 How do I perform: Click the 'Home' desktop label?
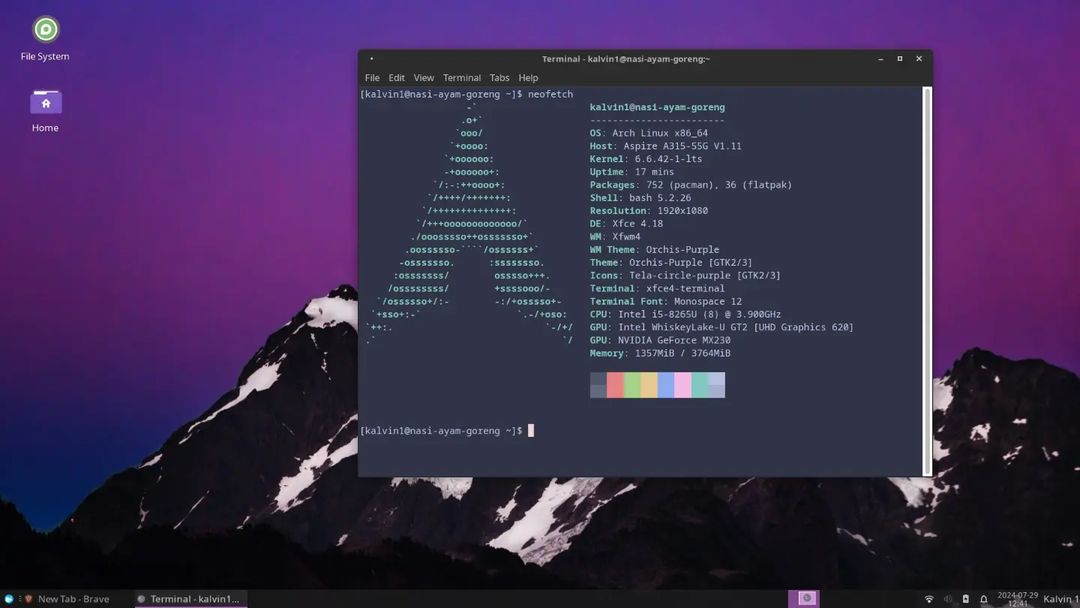point(45,128)
